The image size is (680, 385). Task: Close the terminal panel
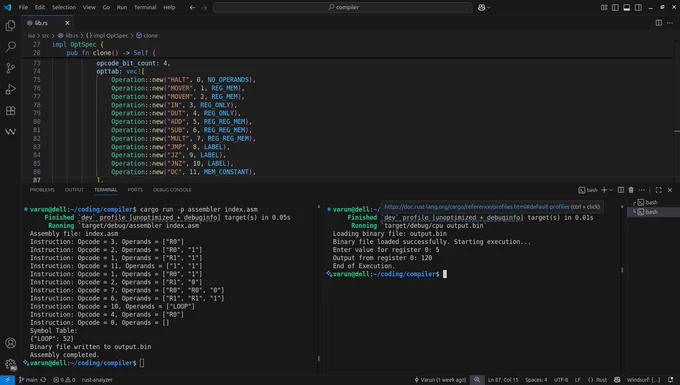click(x=670, y=190)
